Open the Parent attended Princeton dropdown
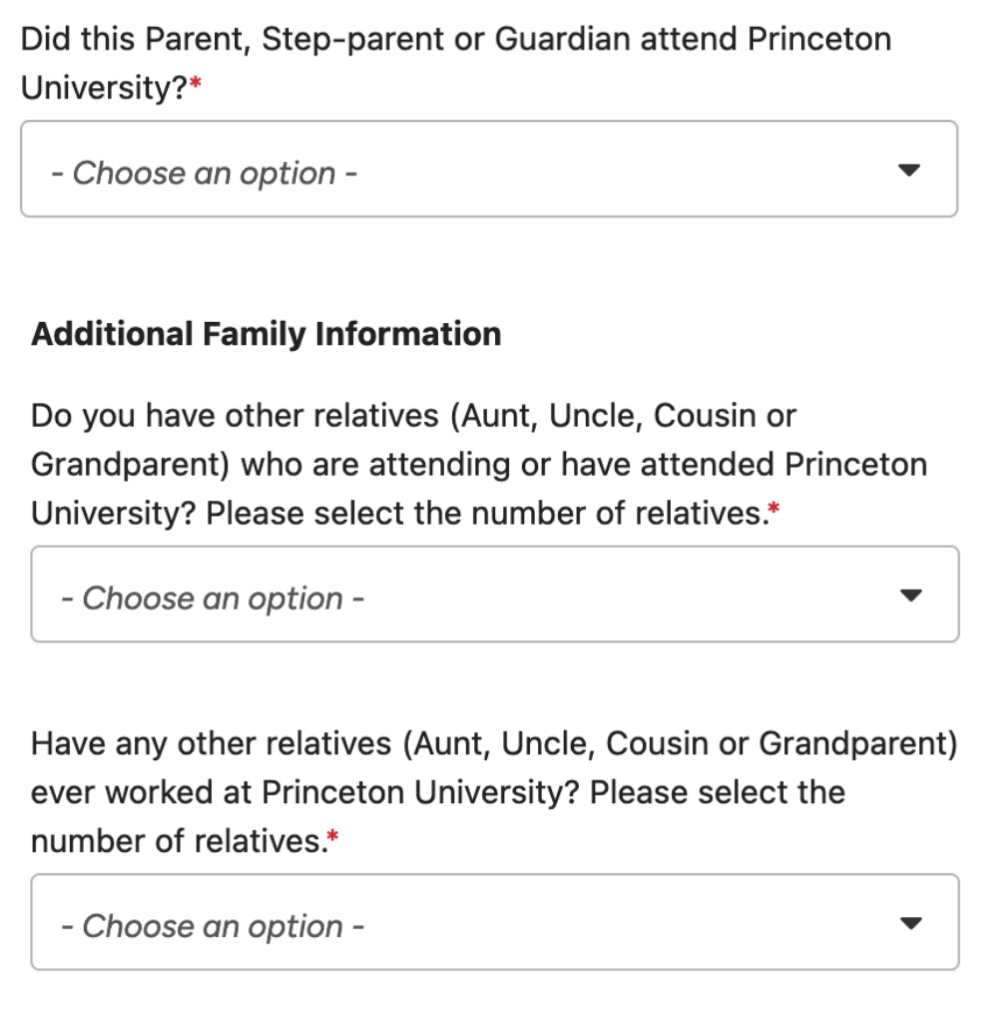 pyautogui.click(x=489, y=170)
